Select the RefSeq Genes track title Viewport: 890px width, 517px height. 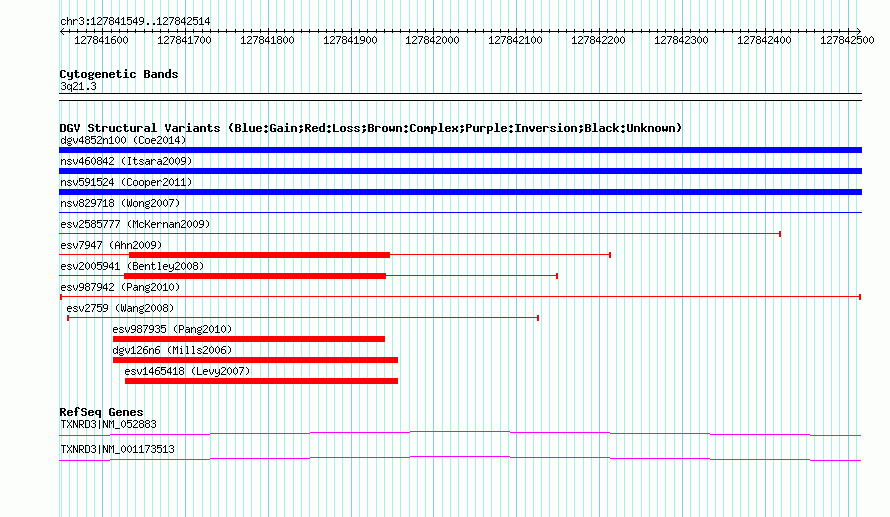click(102, 412)
